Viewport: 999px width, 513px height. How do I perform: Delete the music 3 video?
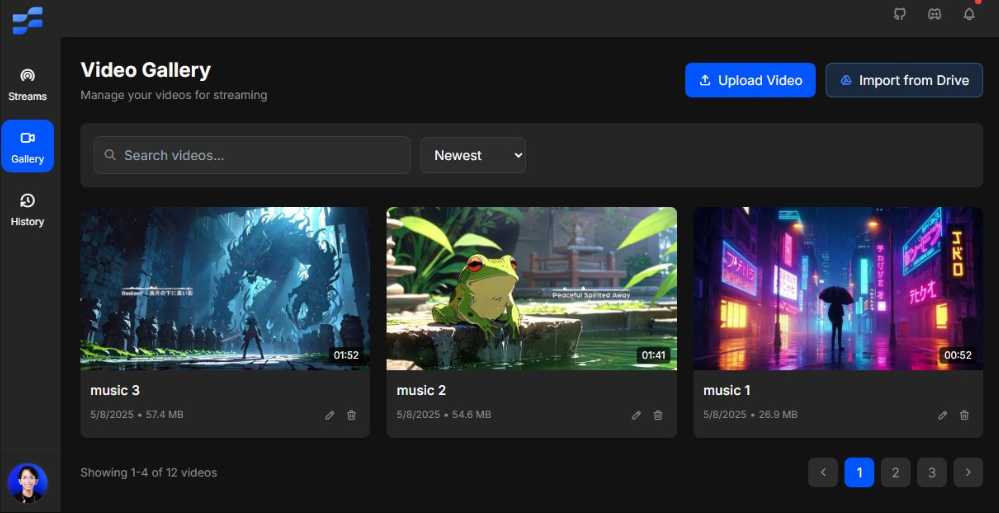[x=351, y=415]
